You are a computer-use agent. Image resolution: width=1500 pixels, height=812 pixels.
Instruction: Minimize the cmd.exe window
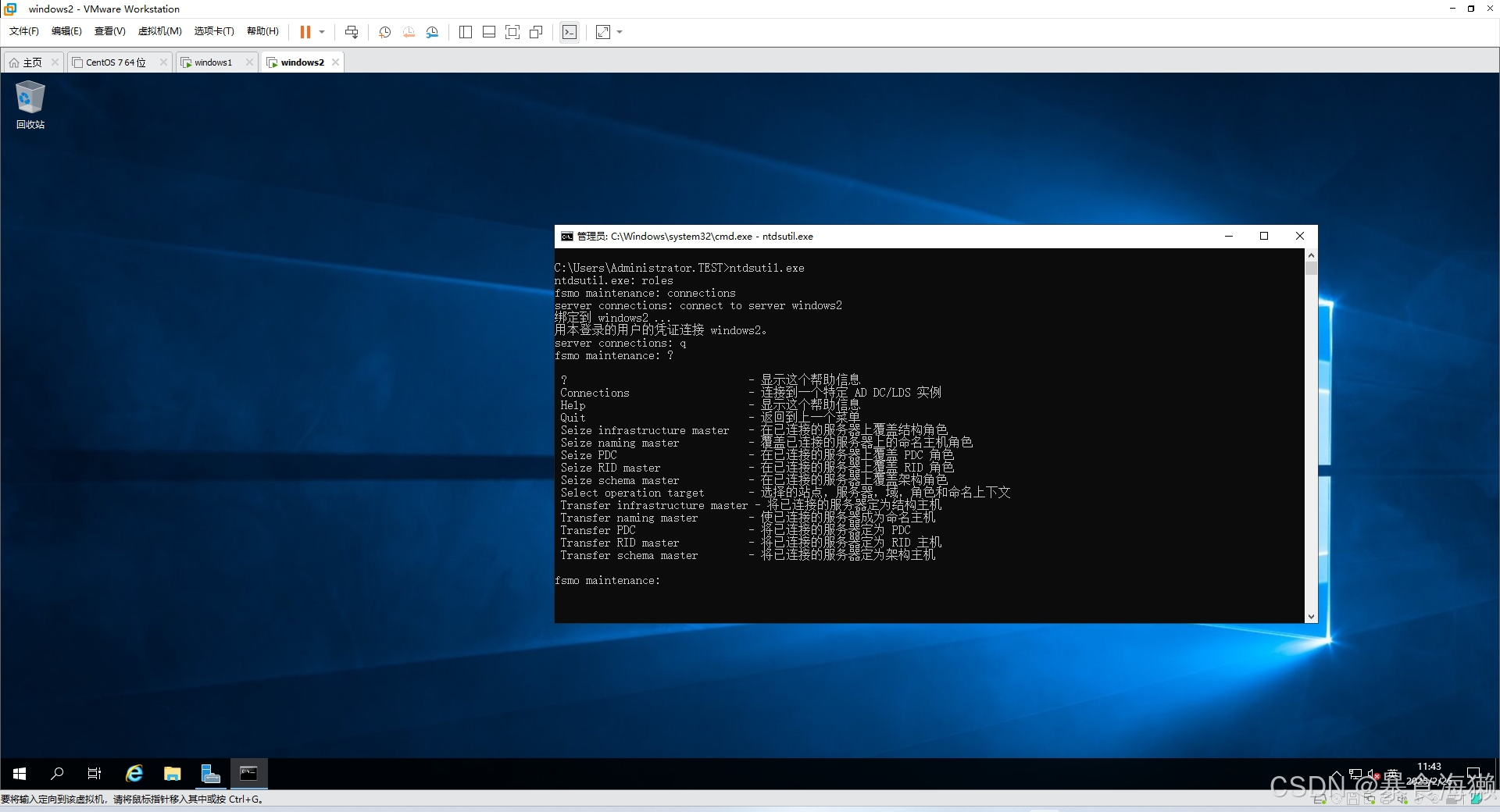point(1229,237)
